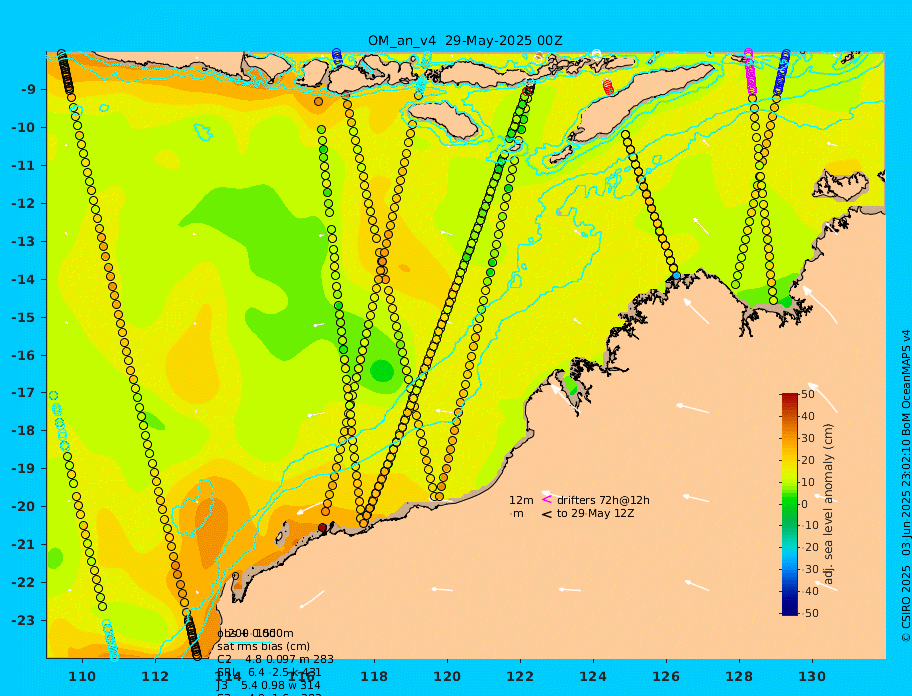Click the 'adj. sea level anomaly (cm)' colorbar label

point(829,504)
